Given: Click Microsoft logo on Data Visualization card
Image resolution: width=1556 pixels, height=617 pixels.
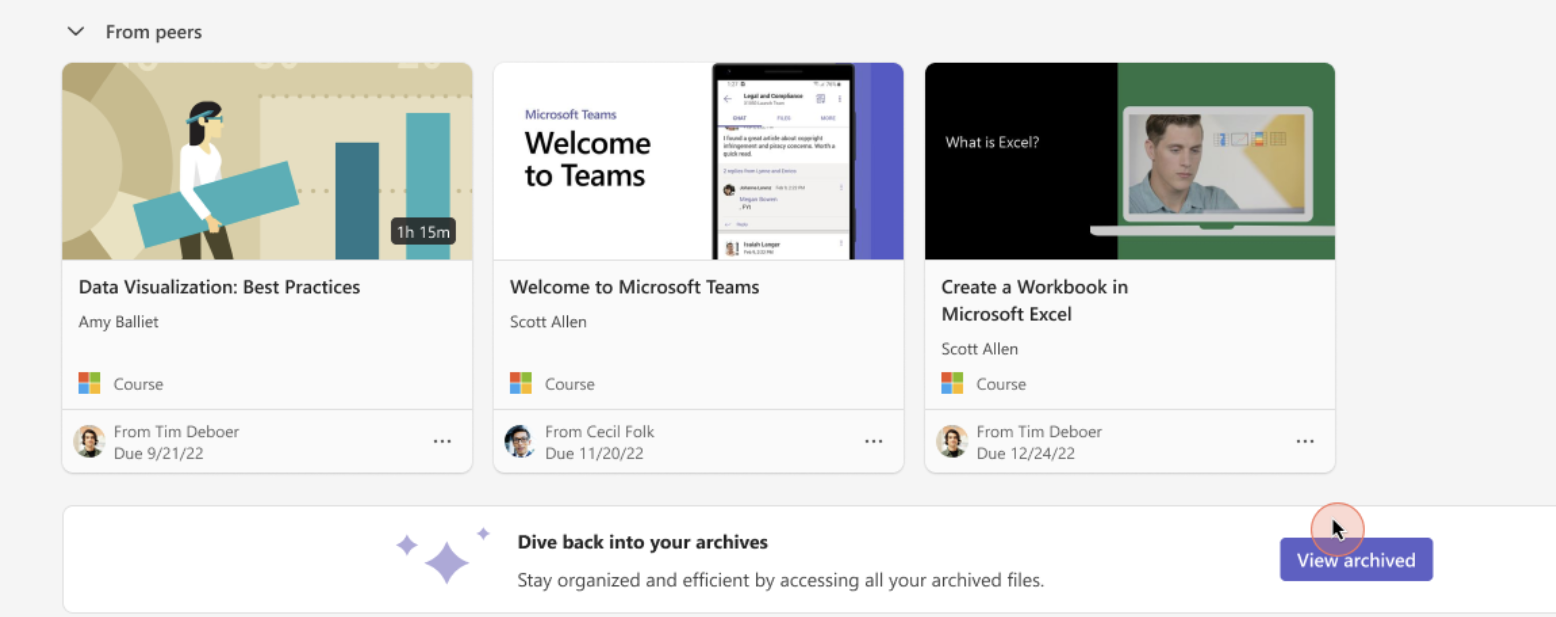Looking at the screenshot, I should pyautogui.click(x=89, y=384).
